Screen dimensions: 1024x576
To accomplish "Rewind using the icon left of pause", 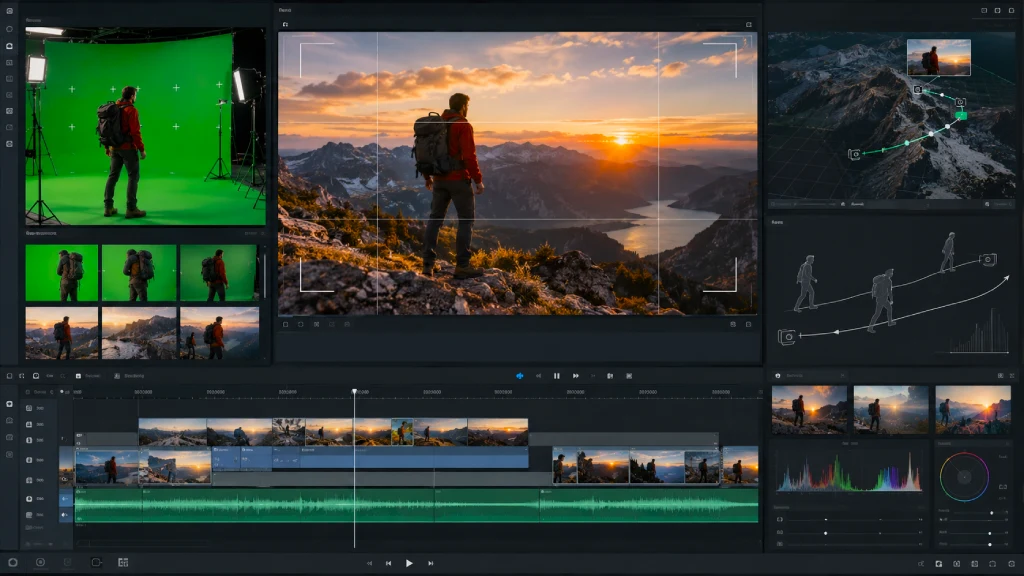I will pyautogui.click(x=539, y=376).
